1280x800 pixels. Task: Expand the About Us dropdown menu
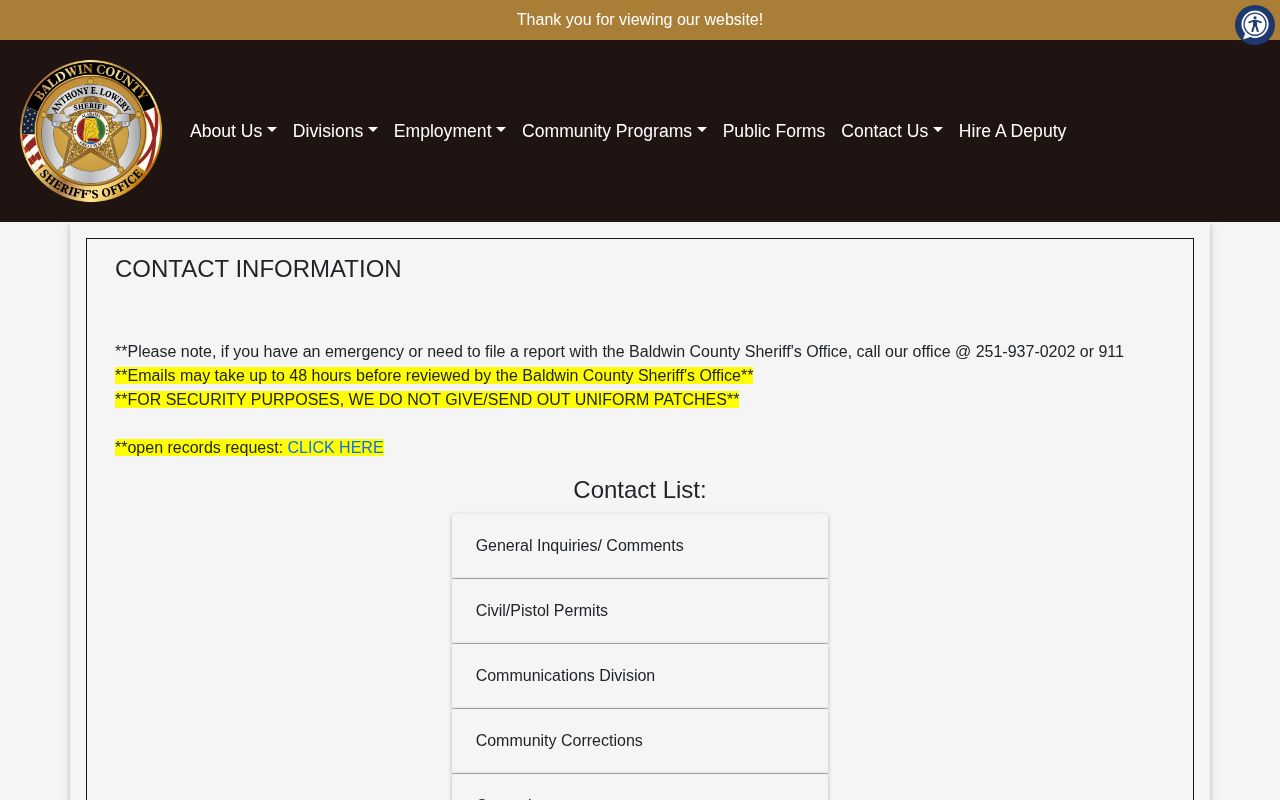tap(233, 131)
